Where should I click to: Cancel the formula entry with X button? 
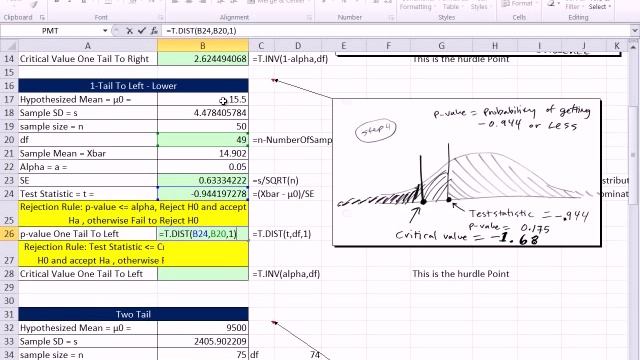click(129, 31)
